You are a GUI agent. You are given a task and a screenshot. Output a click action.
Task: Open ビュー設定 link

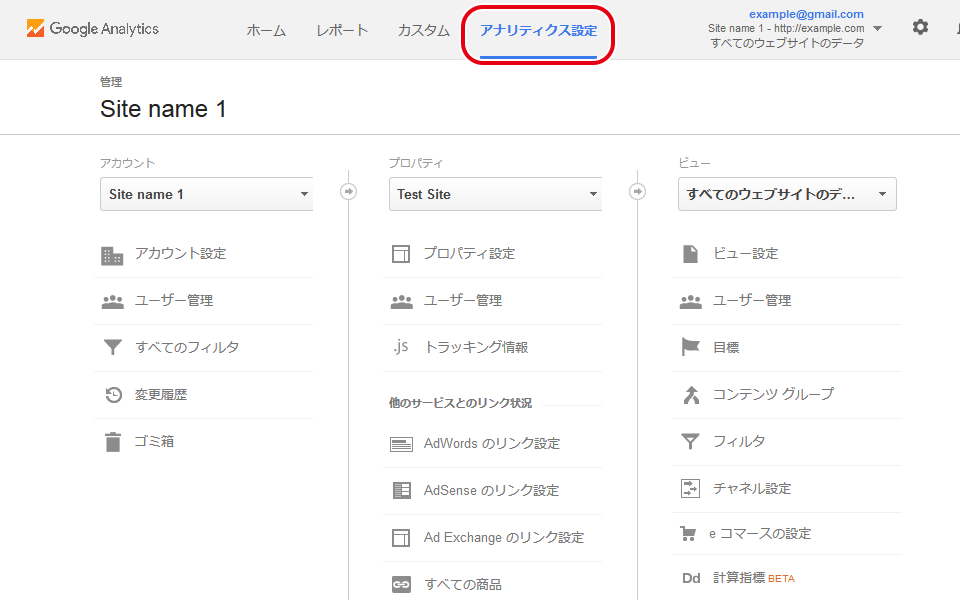click(746, 253)
